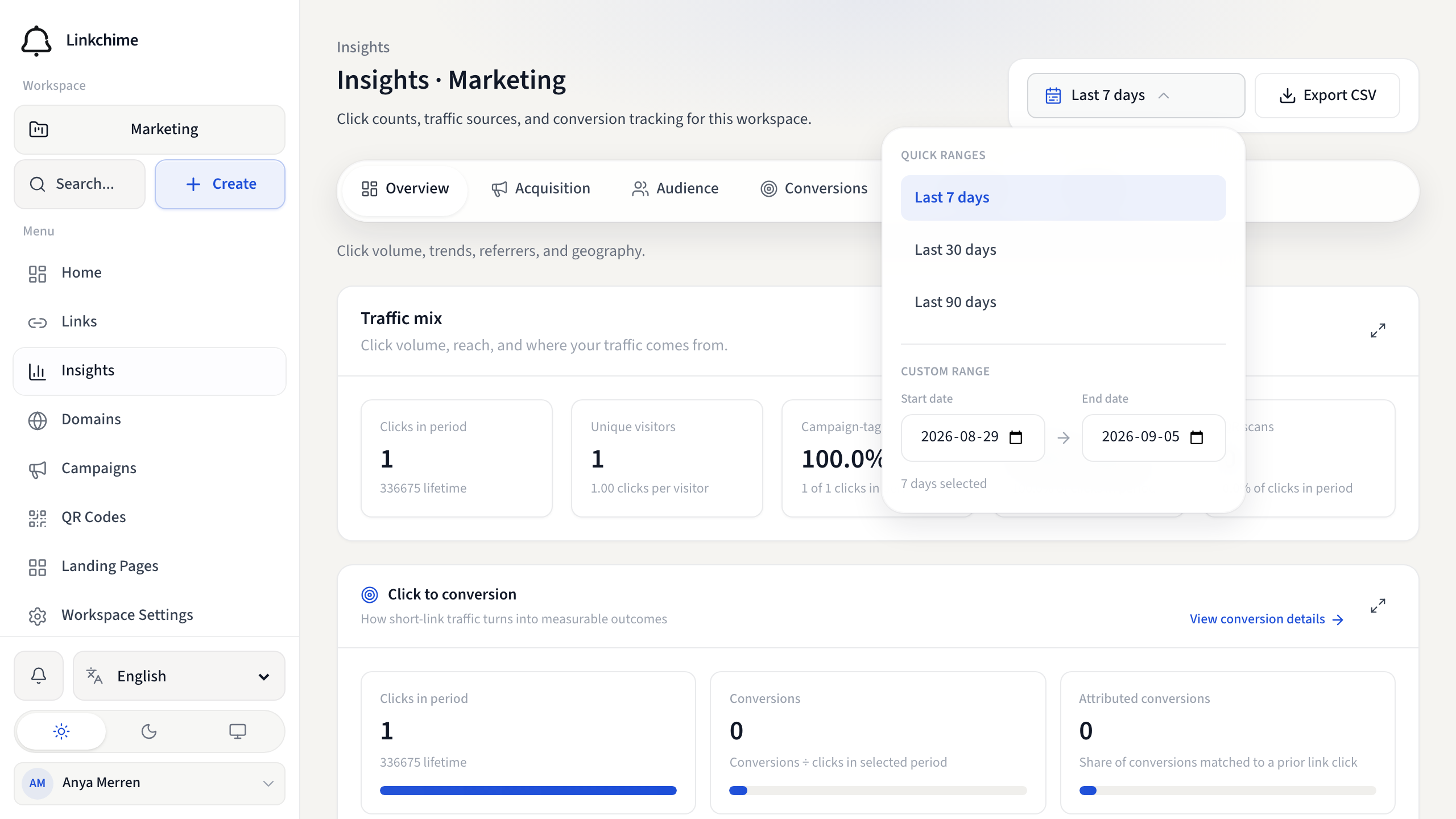Expand the Click to conversion card icon
Viewport: 1456px width, 819px height.
(x=1378, y=606)
